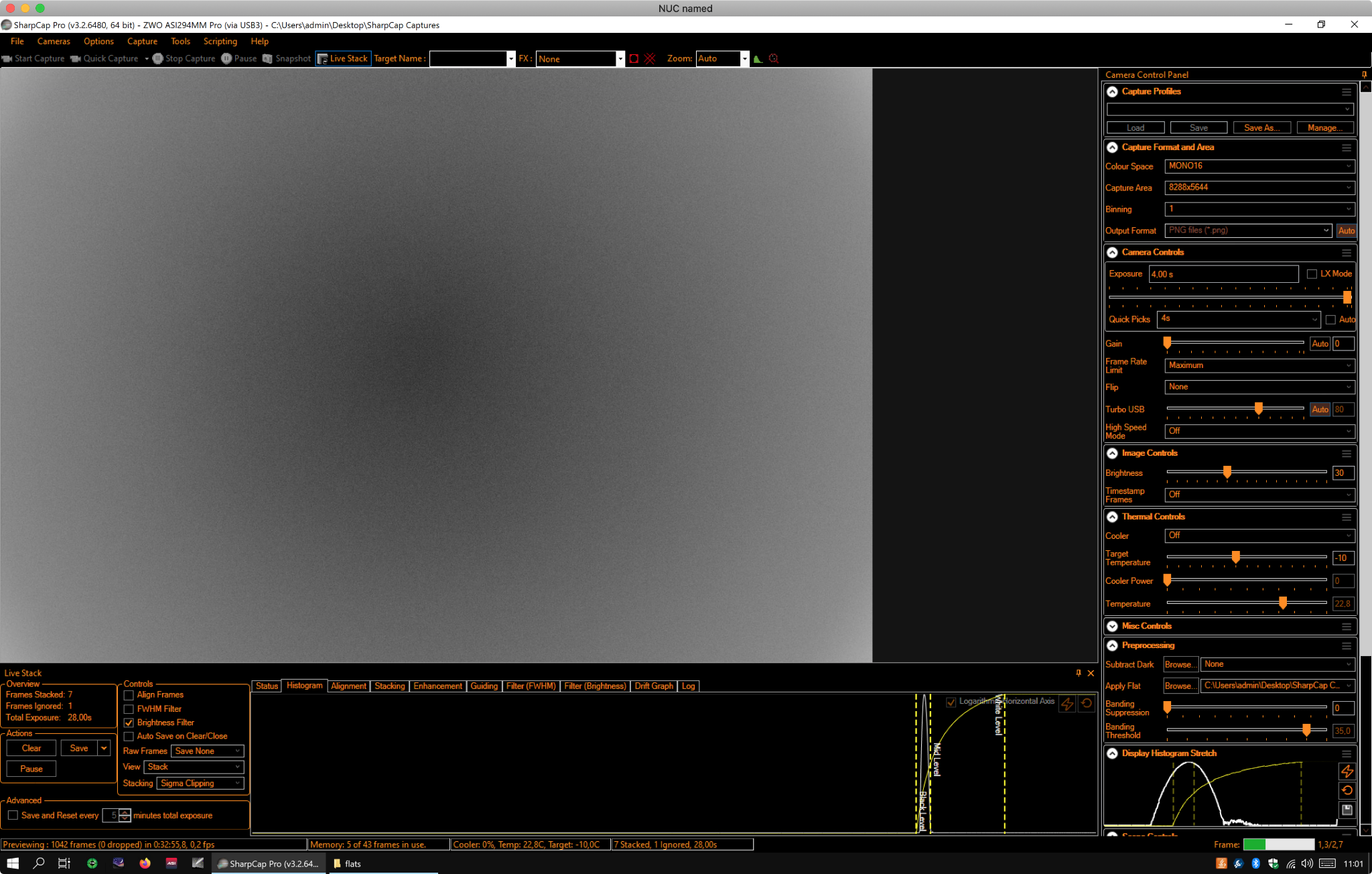
Task: Uncheck Logarithmic Horizontal Axis
Action: point(951,702)
